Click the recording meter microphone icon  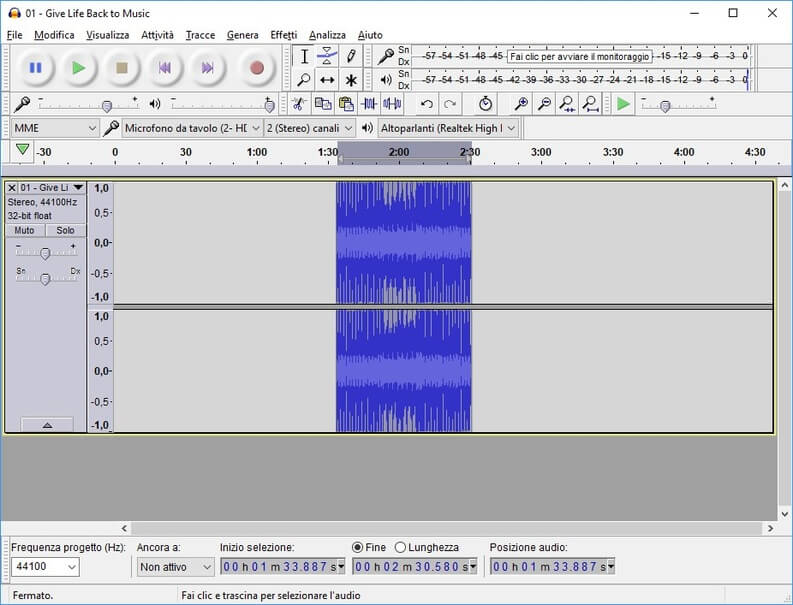(x=386, y=56)
